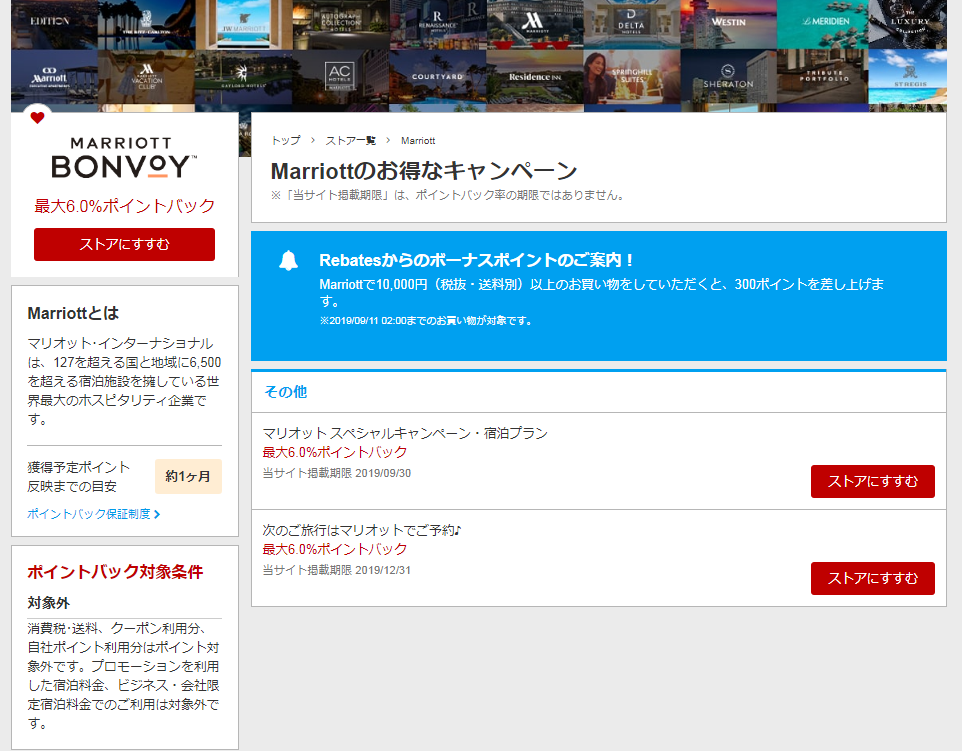962x751 pixels.
Task: Click the Rebatesからのボーナスポイントのご案内 heading
Action: tap(476, 260)
